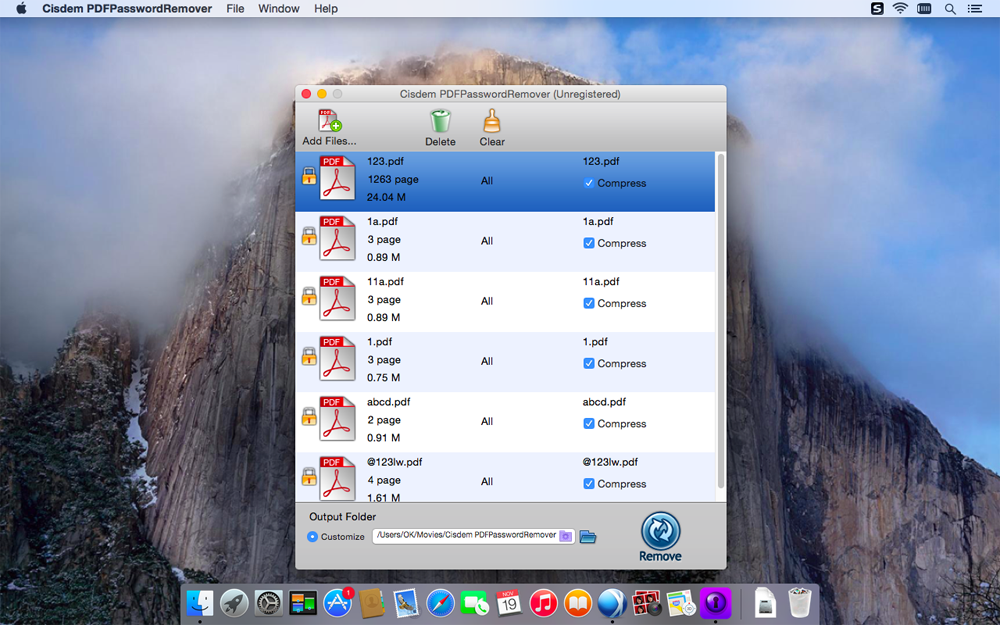Select the Customize output folder radio button
The width and height of the screenshot is (1000, 625).
(x=312, y=536)
